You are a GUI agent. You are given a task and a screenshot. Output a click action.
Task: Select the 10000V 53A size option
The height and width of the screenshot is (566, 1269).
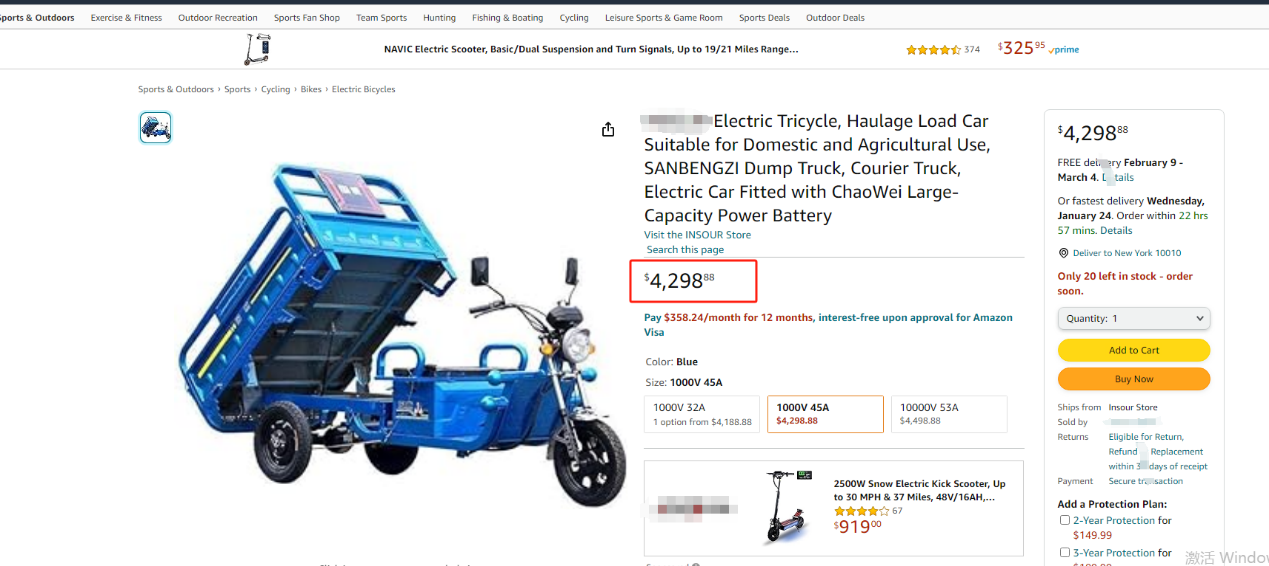[949, 414]
